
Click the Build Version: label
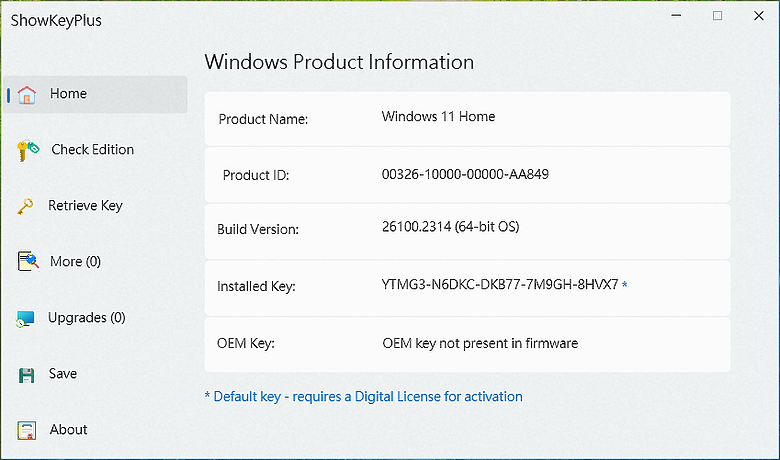point(258,229)
